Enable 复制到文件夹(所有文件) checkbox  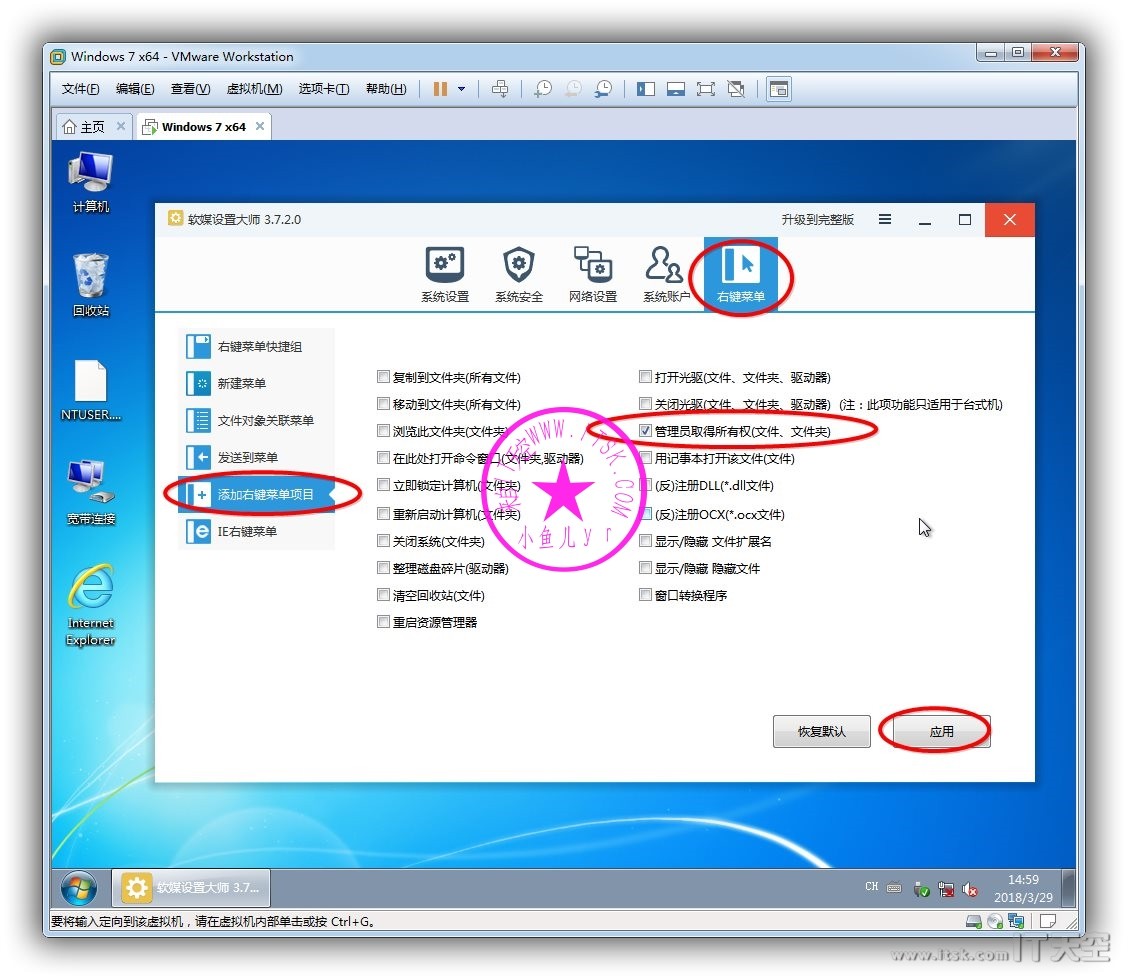click(x=383, y=377)
